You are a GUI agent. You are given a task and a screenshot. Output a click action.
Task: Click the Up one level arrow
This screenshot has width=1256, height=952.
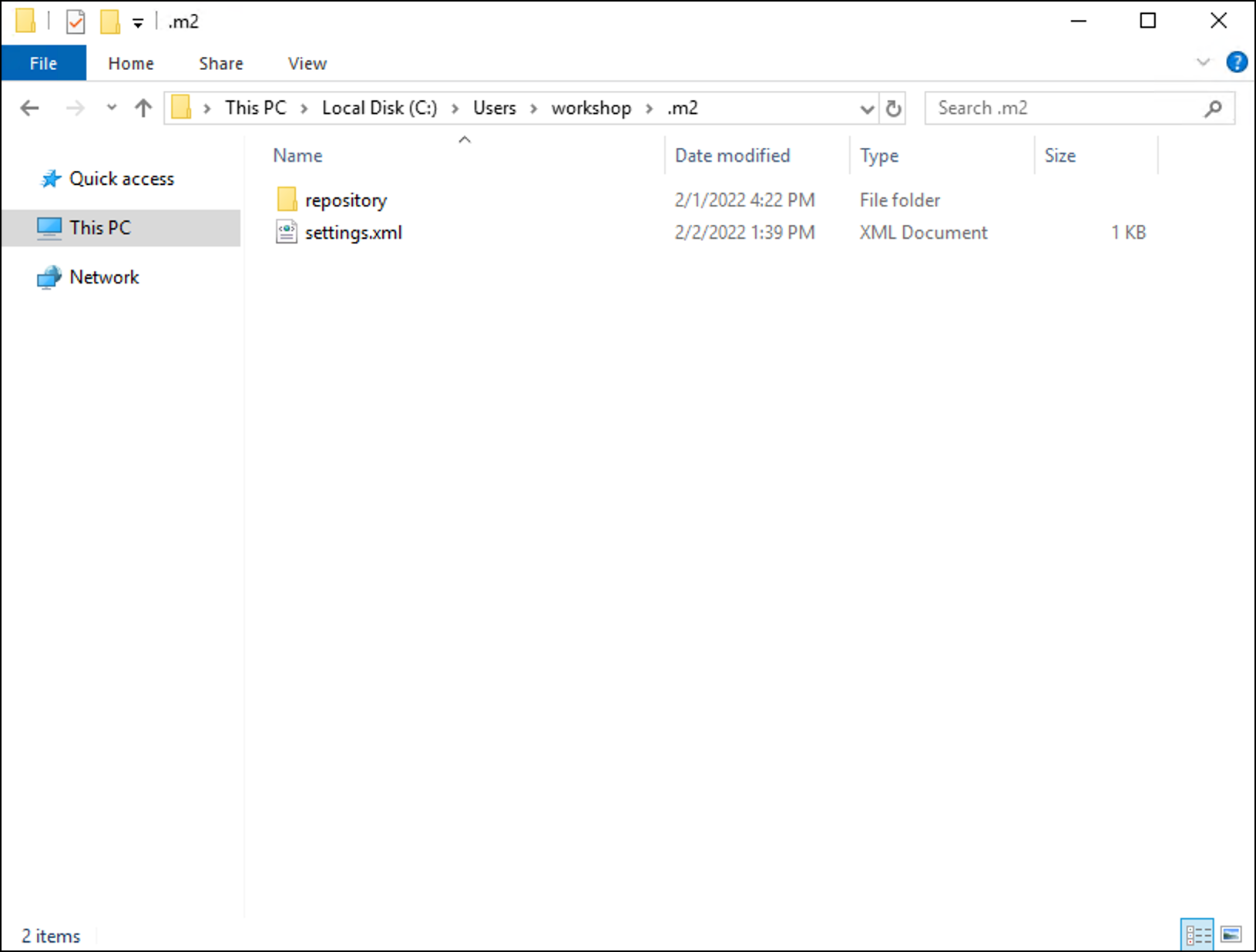143,109
